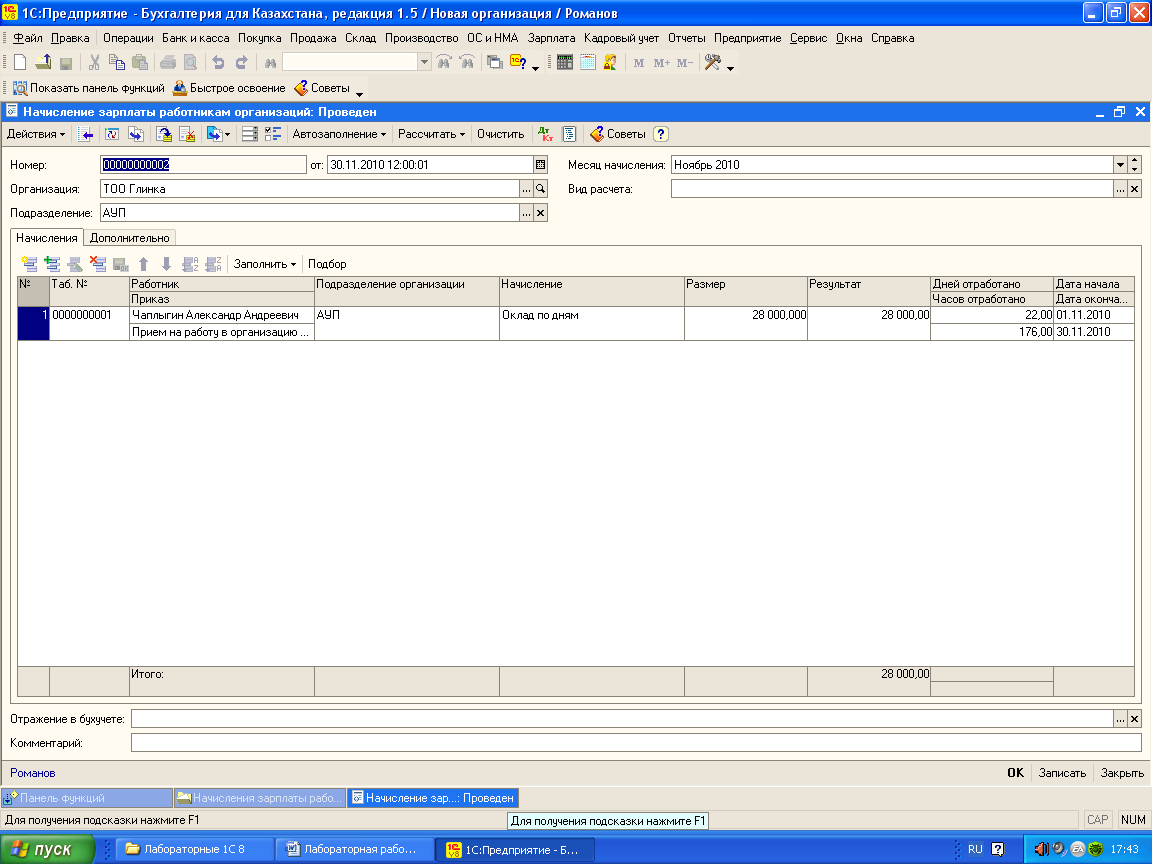Click the New document icon in main toolbar
Screen dimensions: 1152x864
point(20,63)
